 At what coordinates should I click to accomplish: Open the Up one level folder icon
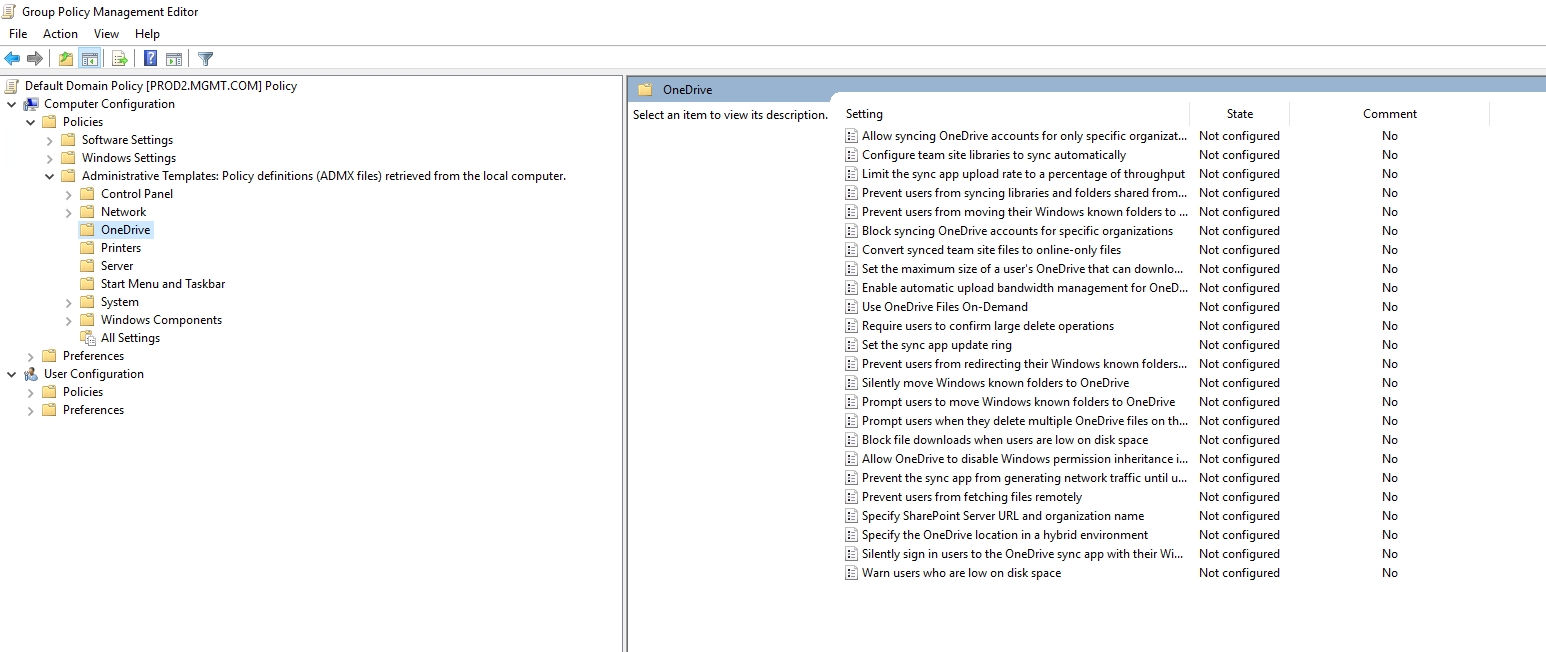[65, 58]
